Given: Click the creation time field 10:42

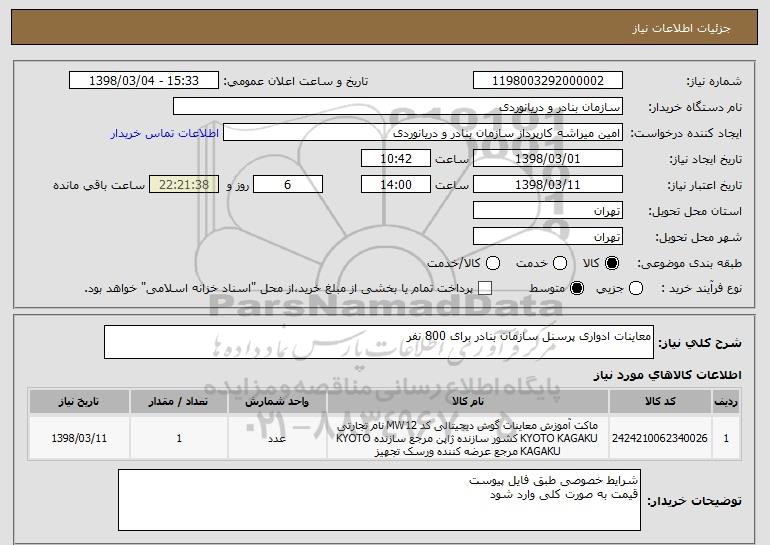Looking at the screenshot, I should tap(396, 159).
